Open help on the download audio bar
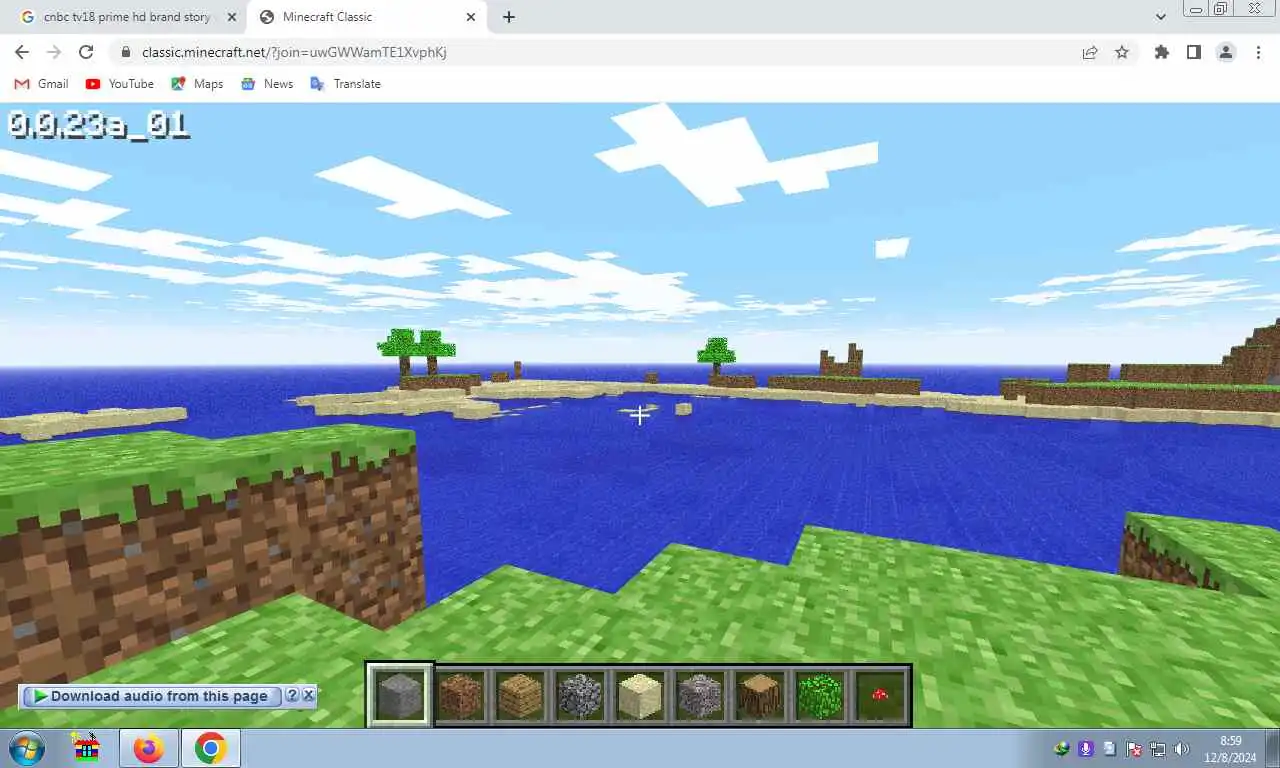The height and width of the screenshot is (768, 1280). coord(292,695)
